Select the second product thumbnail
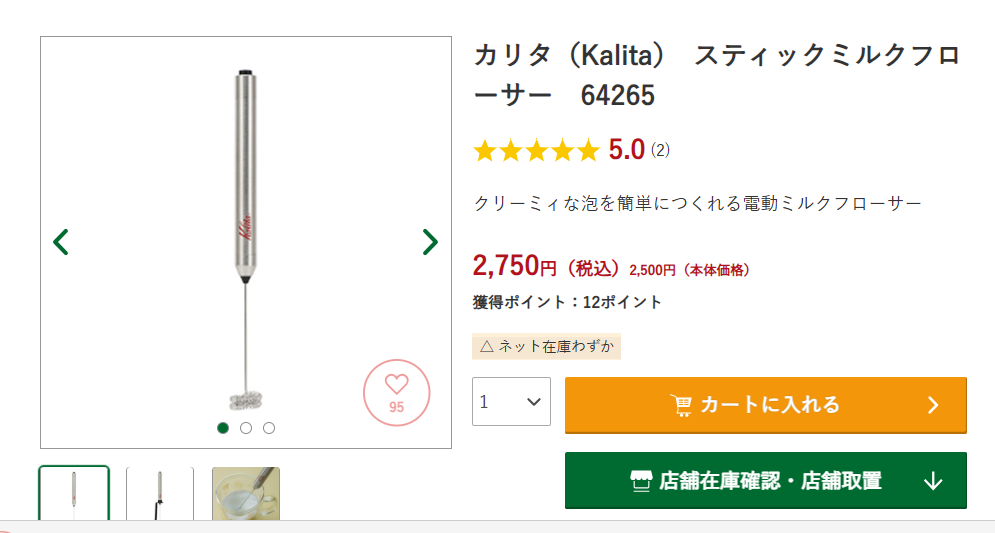 [160, 494]
